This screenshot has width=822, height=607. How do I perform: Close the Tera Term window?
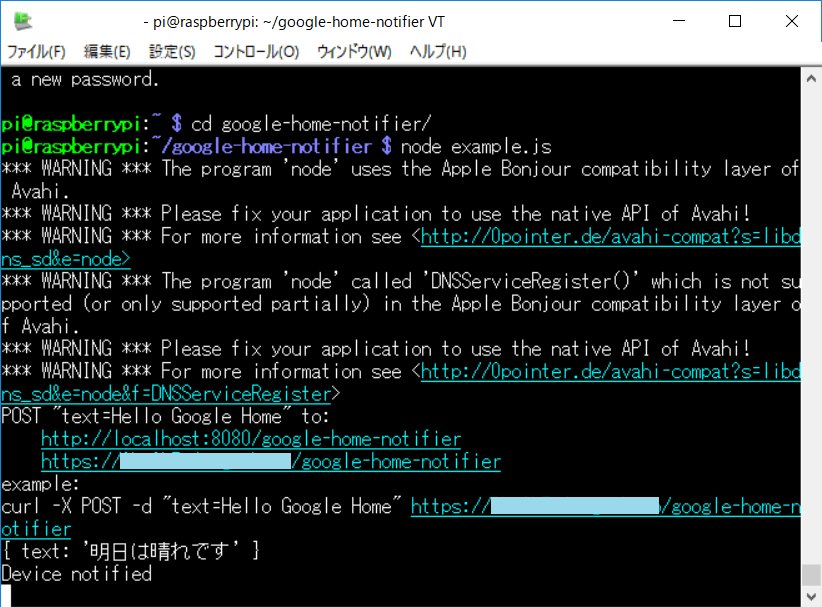click(792, 21)
